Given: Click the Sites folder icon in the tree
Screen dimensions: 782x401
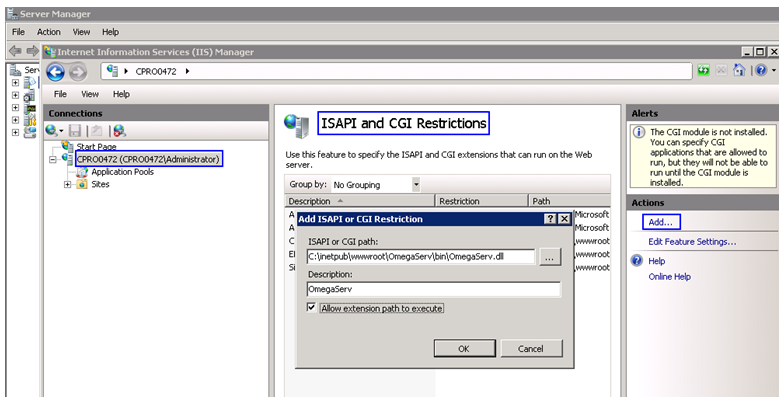Looking at the screenshot, I should (x=82, y=185).
